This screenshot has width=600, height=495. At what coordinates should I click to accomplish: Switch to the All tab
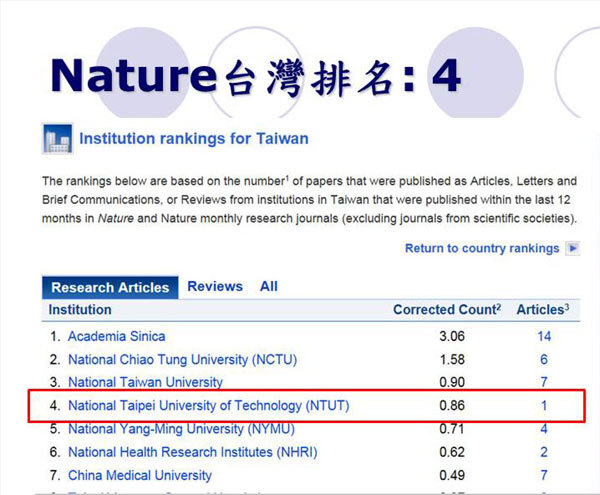[269, 287]
